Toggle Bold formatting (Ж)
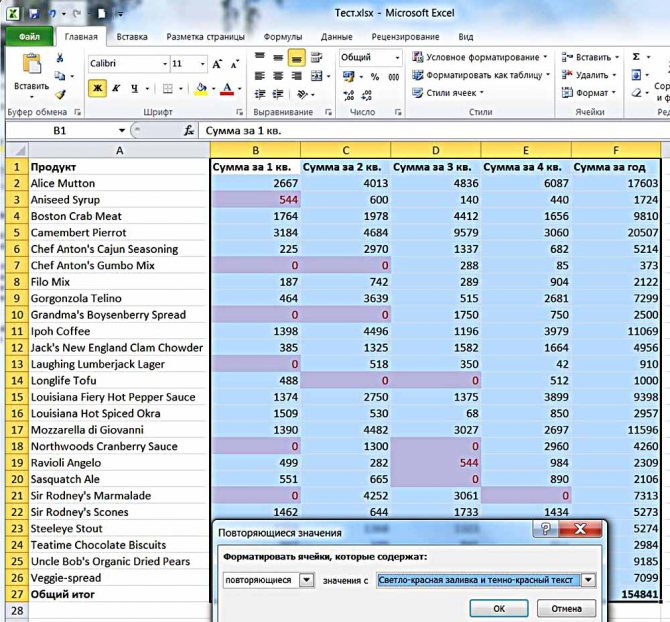Image resolution: width=670 pixels, height=622 pixels. click(x=97, y=88)
